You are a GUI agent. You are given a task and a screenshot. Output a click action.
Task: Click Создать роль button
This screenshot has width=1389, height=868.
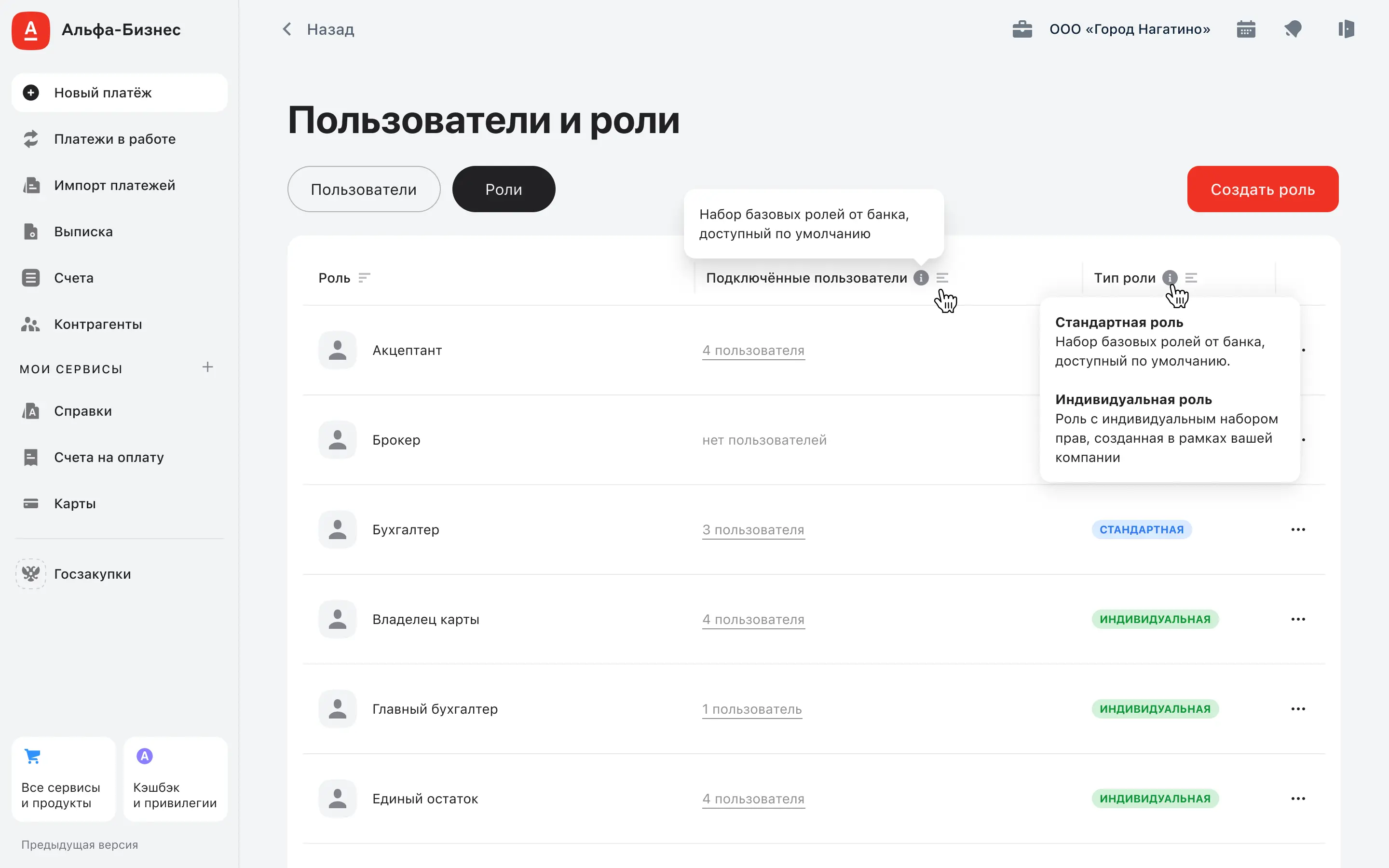[1262, 190]
